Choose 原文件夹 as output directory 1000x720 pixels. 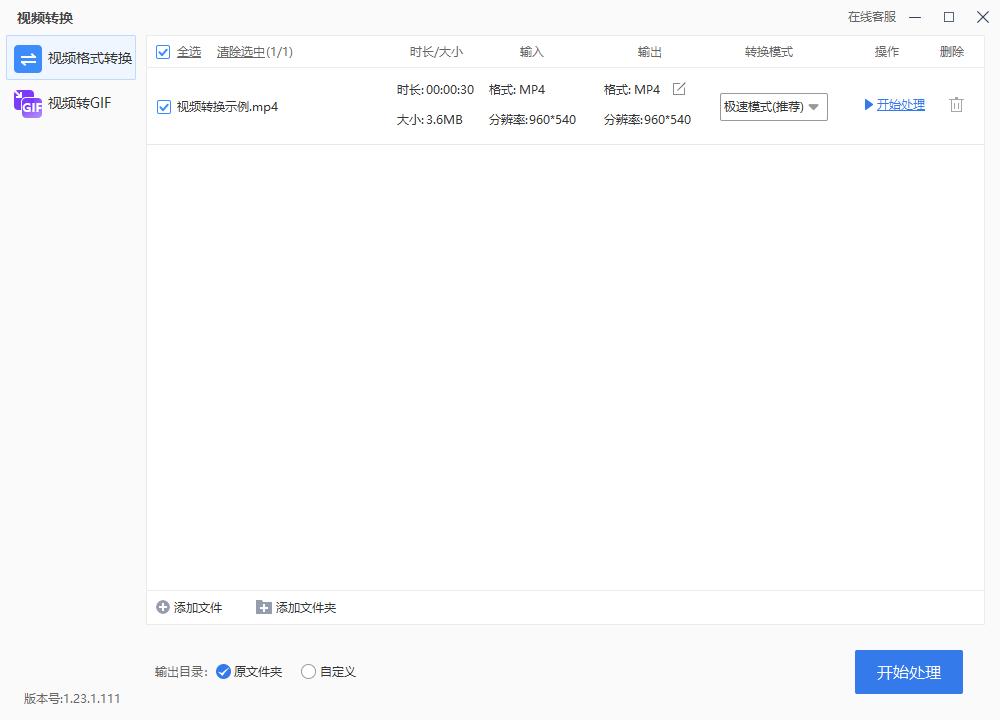(x=222, y=671)
